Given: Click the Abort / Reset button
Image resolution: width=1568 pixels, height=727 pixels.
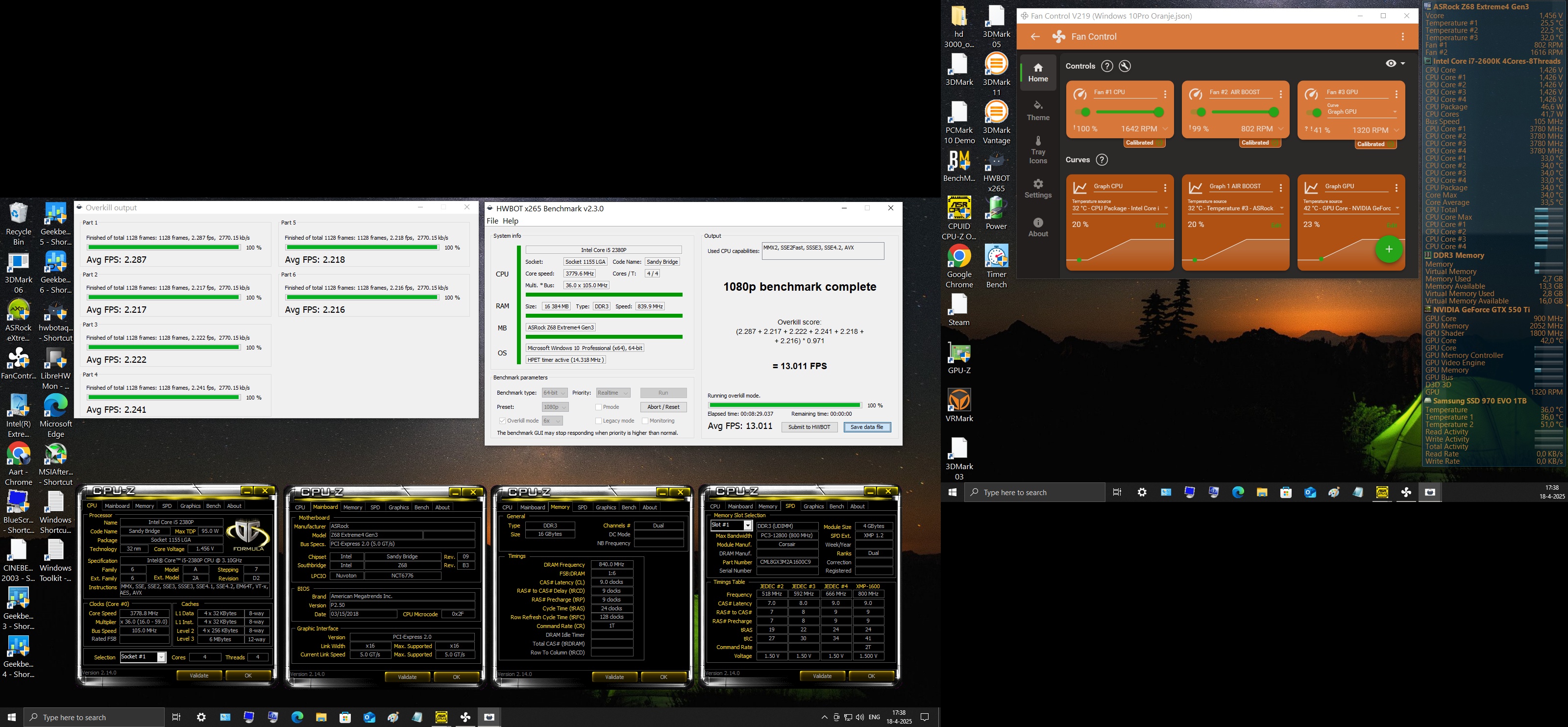Looking at the screenshot, I should (x=663, y=407).
